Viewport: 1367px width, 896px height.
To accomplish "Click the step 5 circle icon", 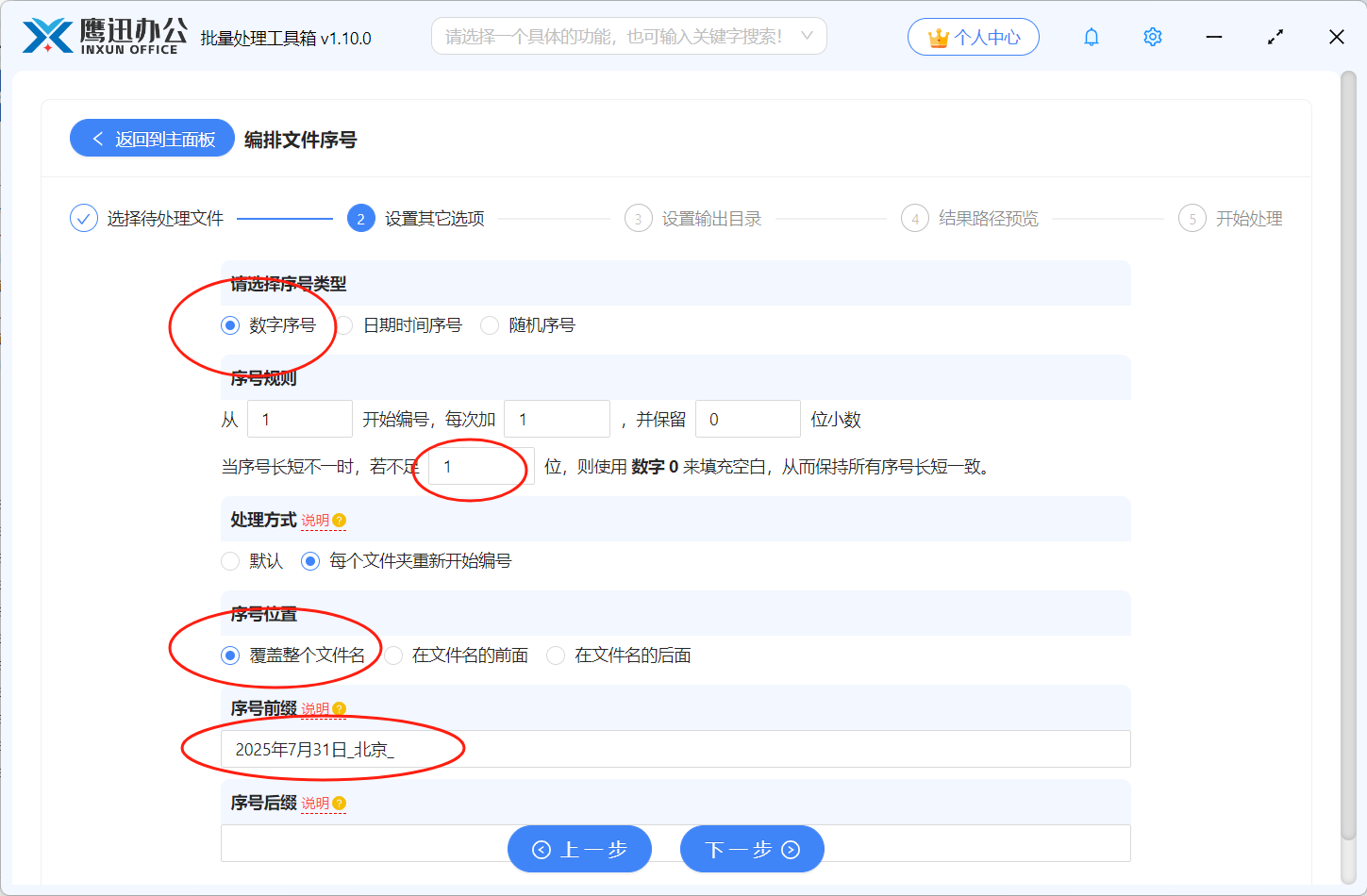I will pos(1192,219).
